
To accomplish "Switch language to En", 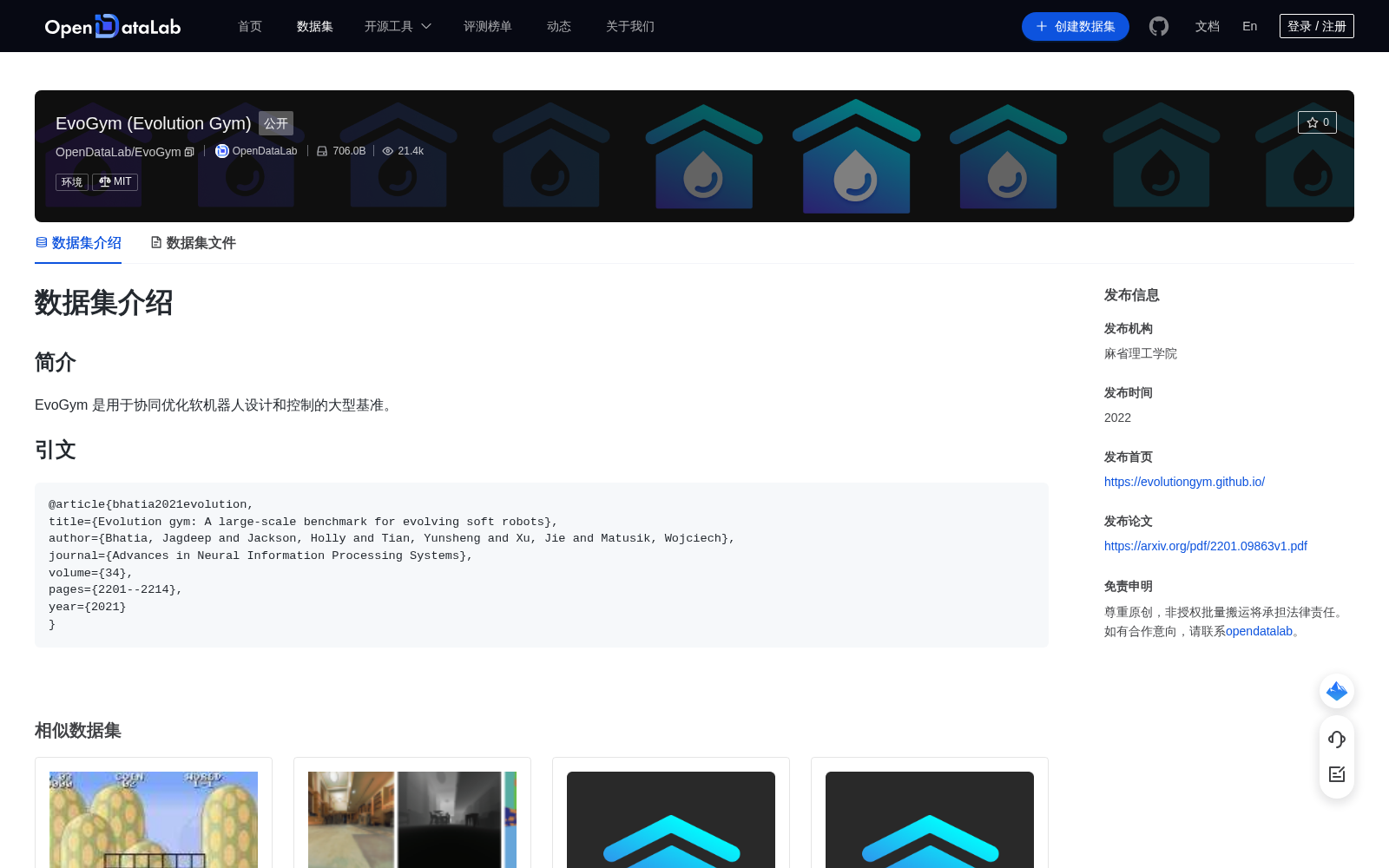I will [1250, 26].
